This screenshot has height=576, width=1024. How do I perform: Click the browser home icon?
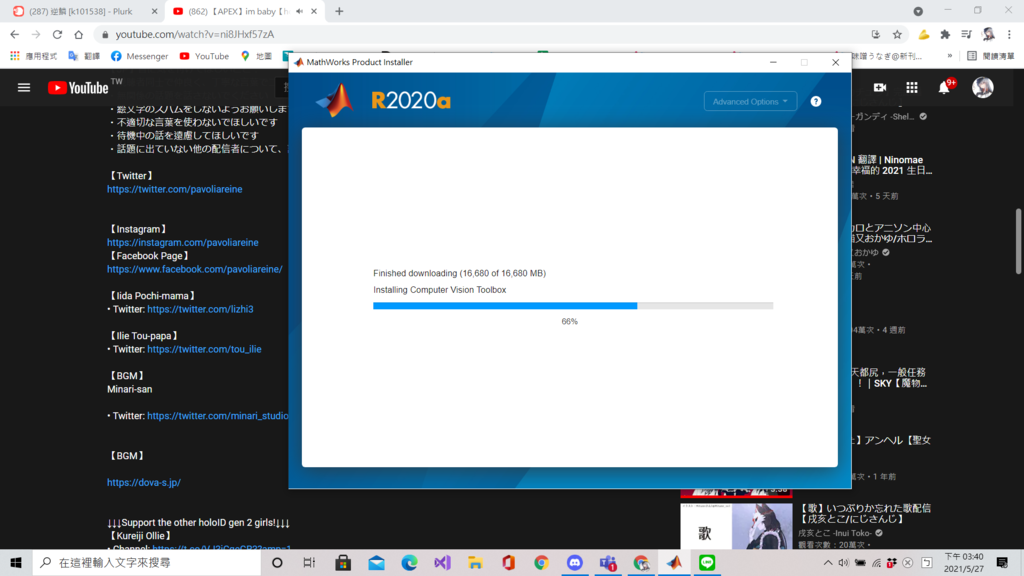(x=78, y=34)
